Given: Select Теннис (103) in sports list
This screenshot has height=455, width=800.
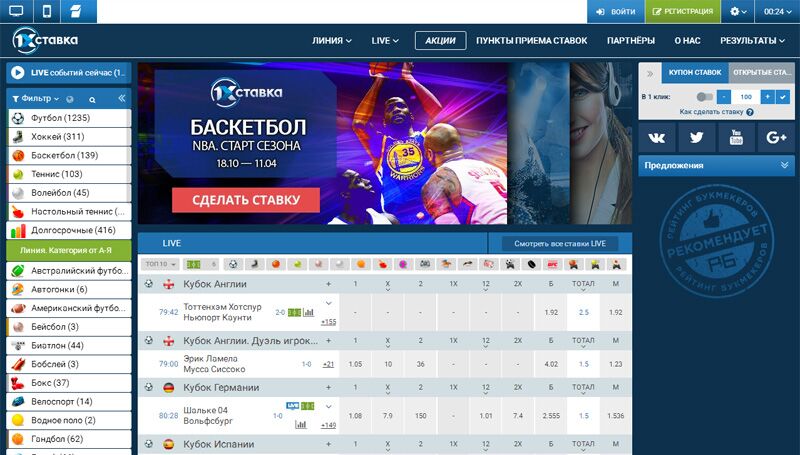Looking at the screenshot, I should tap(69, 174).
